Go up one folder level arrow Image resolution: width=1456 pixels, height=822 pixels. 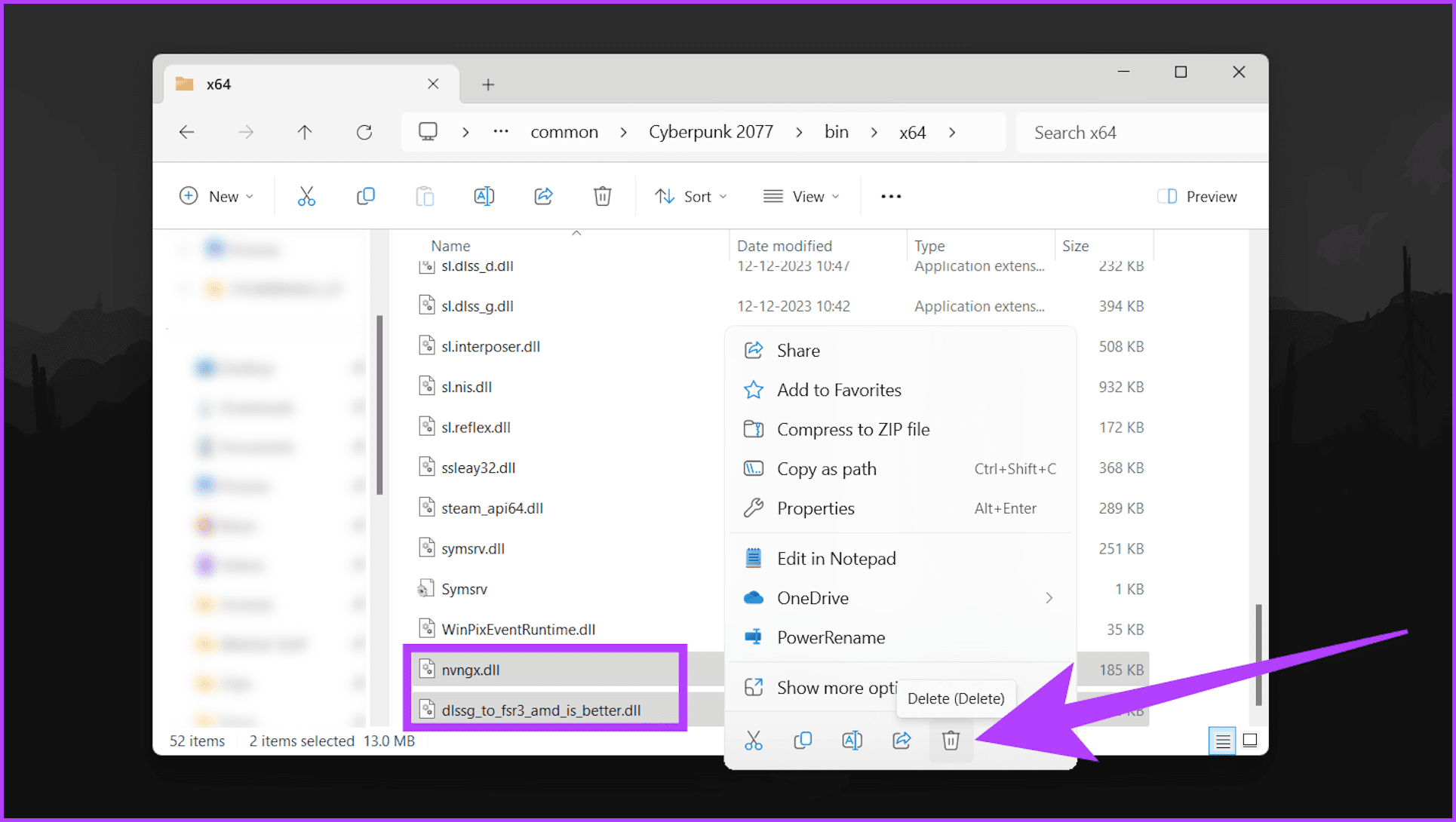[x=305, y=133]
